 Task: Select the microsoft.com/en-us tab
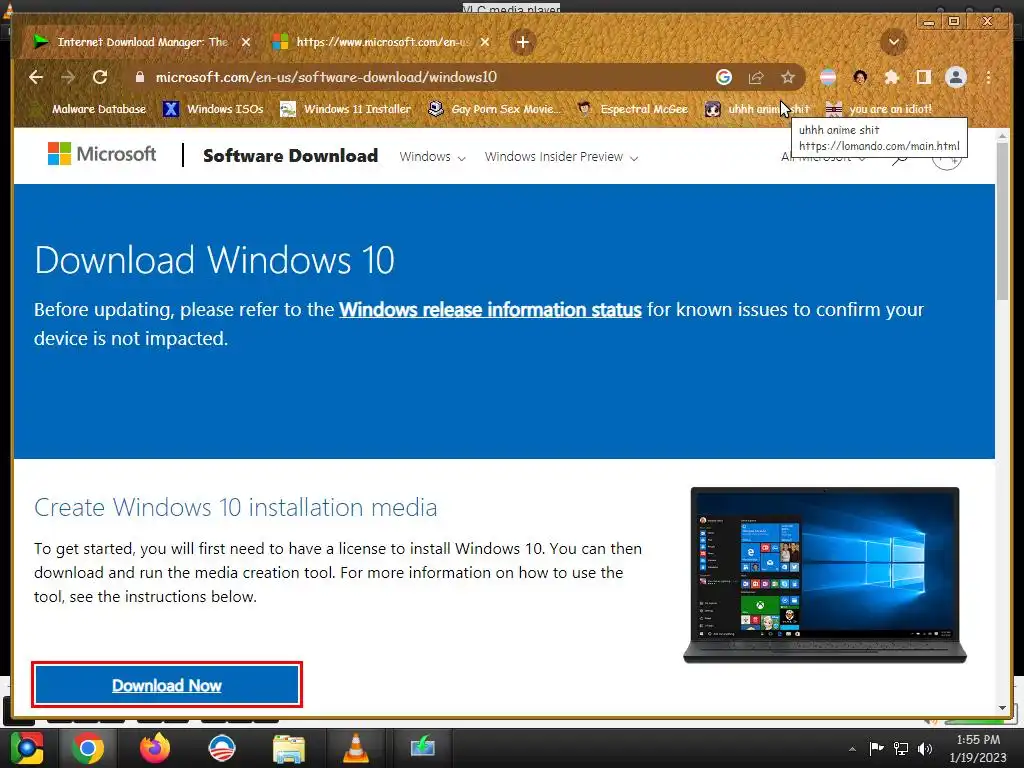pos(380,42)
